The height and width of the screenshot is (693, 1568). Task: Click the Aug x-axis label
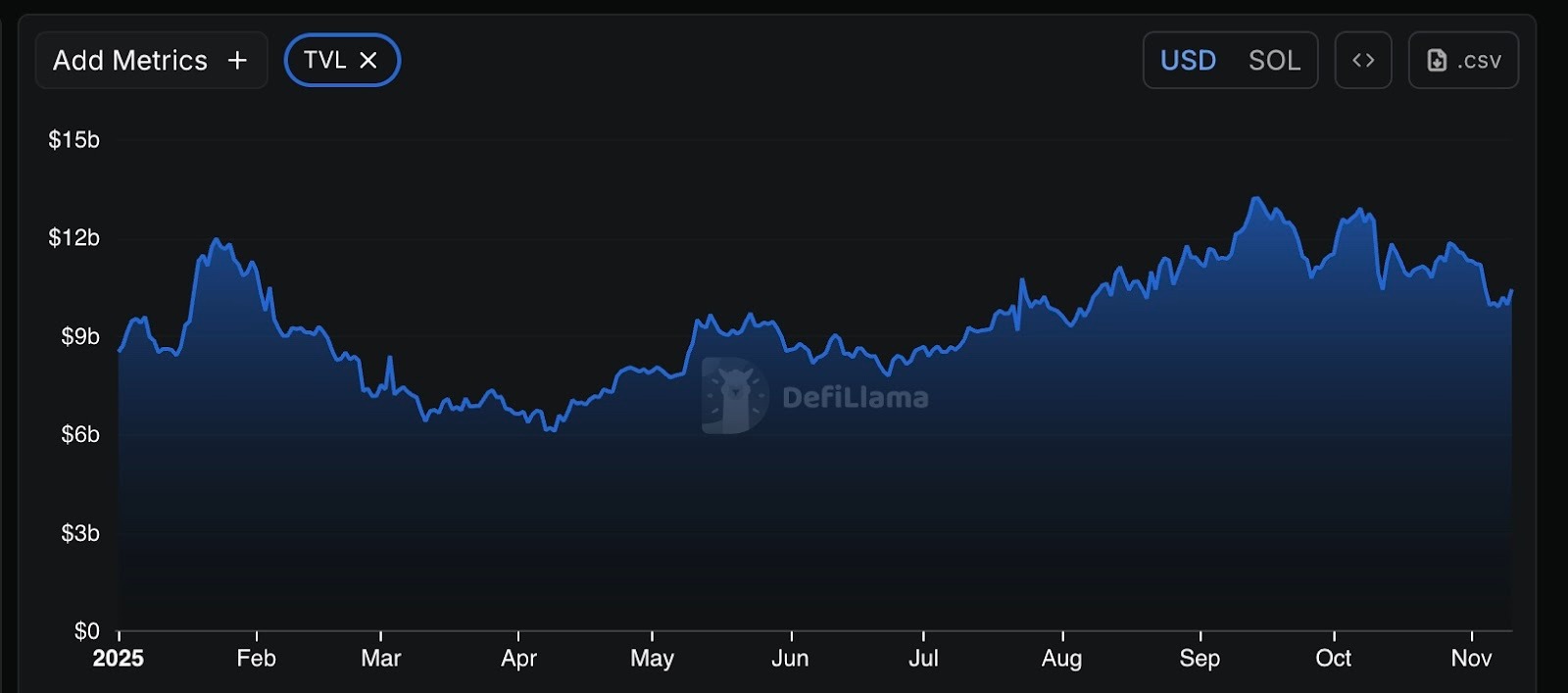tap(1062, 659)
